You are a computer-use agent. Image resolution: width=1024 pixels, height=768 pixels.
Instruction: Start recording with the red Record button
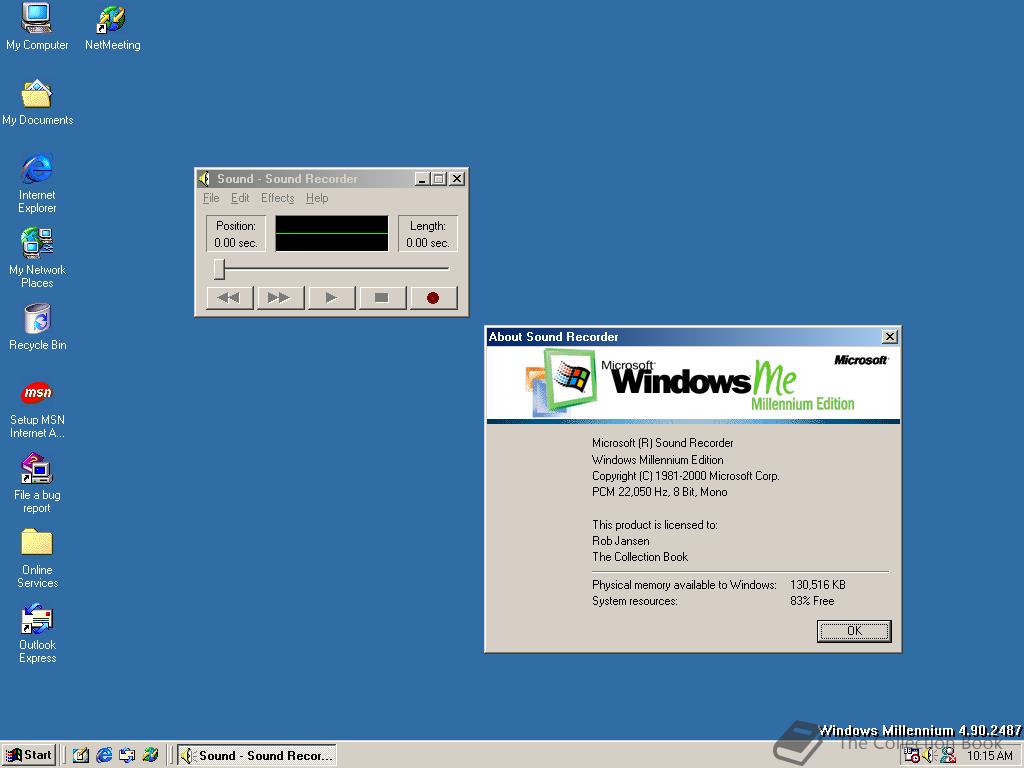pos(433,298)
